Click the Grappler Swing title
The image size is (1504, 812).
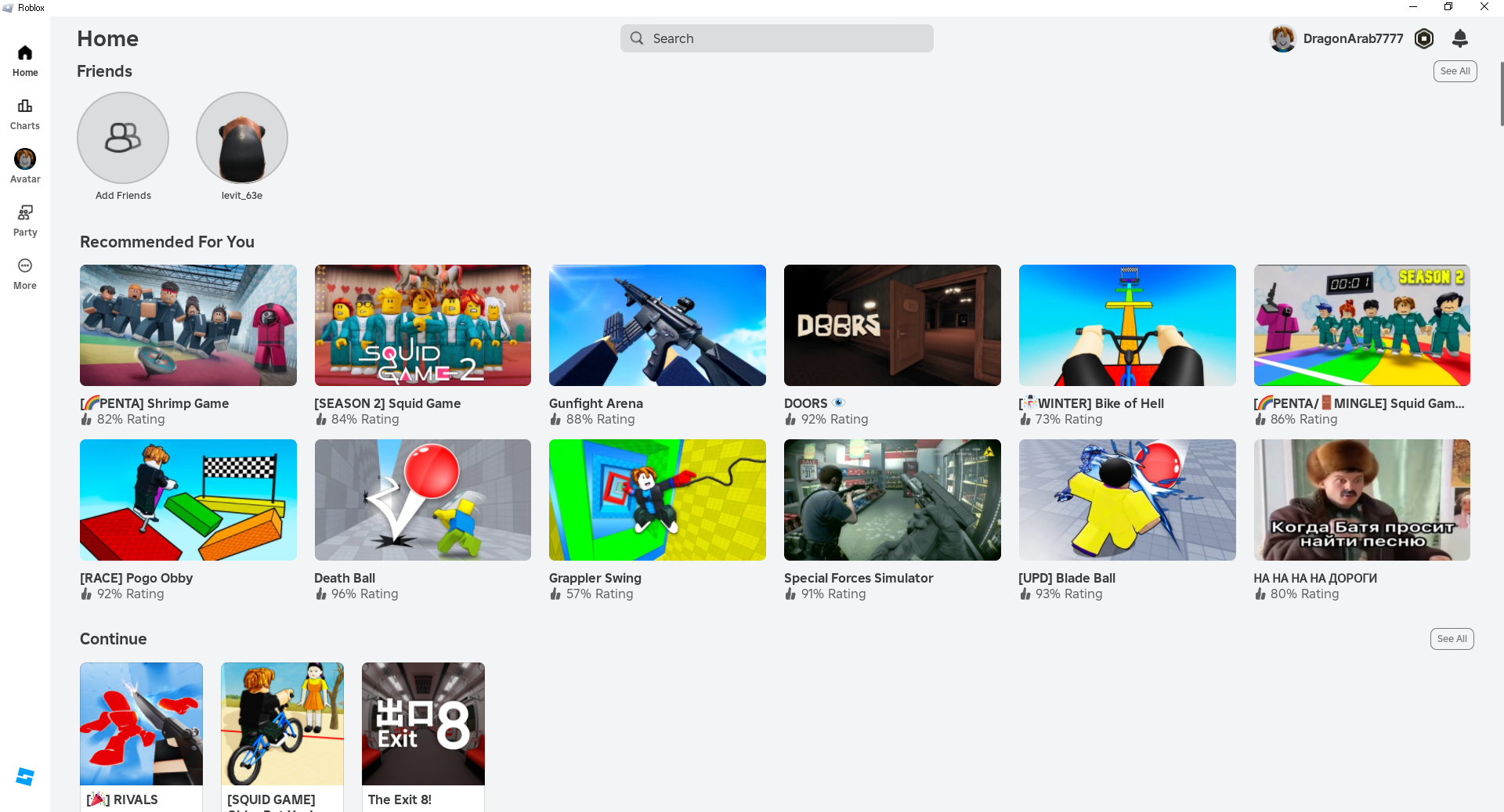tap(595, 578)
